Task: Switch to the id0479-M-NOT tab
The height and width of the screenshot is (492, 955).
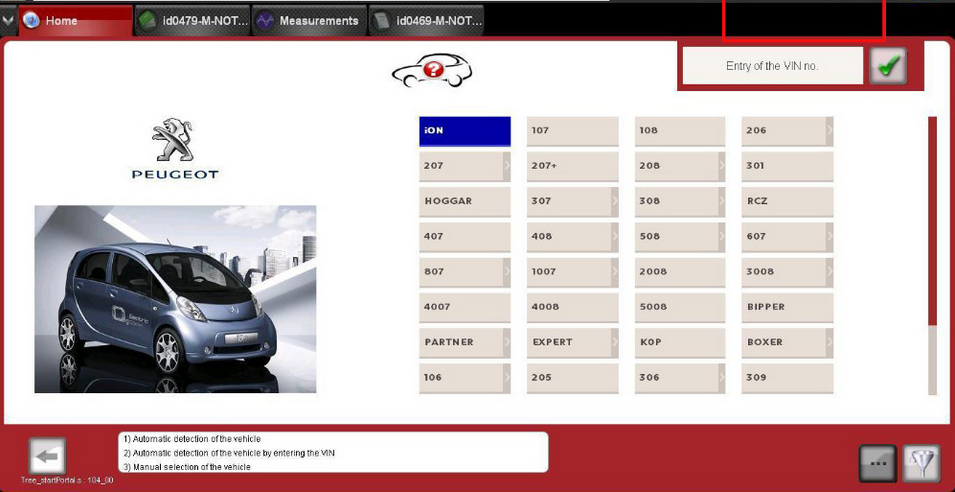Action: point(192,21)
